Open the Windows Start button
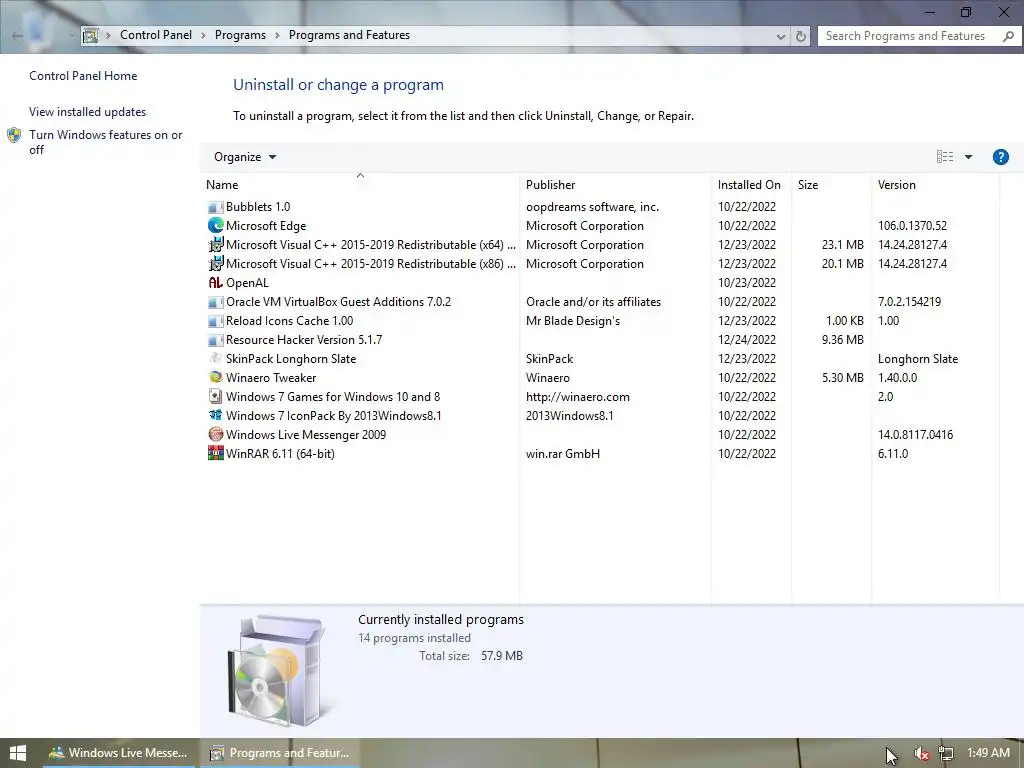 pos(18,753)
